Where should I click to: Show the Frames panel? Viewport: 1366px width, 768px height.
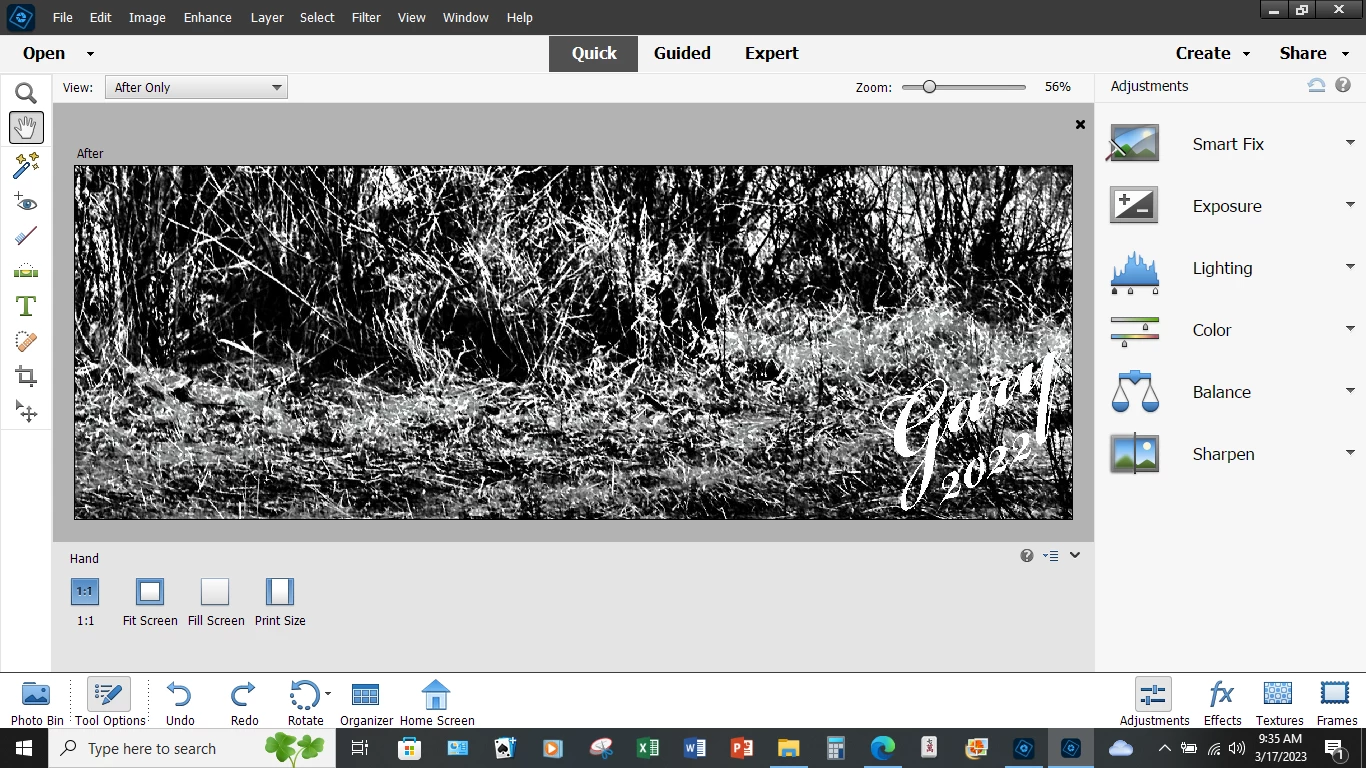(1336, 701)
